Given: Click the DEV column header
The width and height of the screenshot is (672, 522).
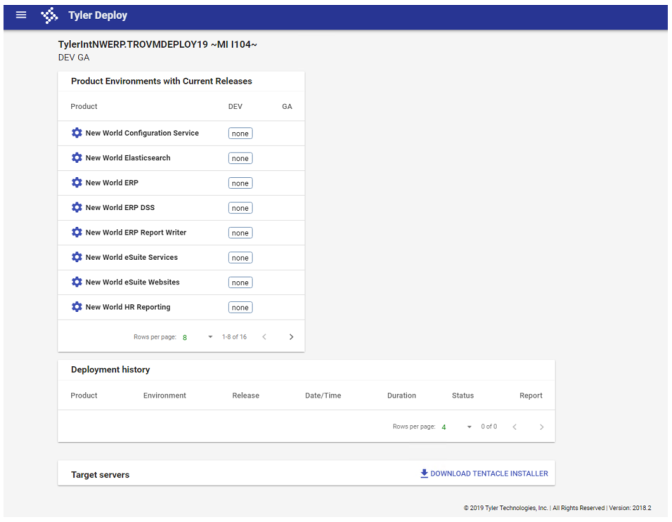Looking at the screenshot, I should [x=235, y=106].
